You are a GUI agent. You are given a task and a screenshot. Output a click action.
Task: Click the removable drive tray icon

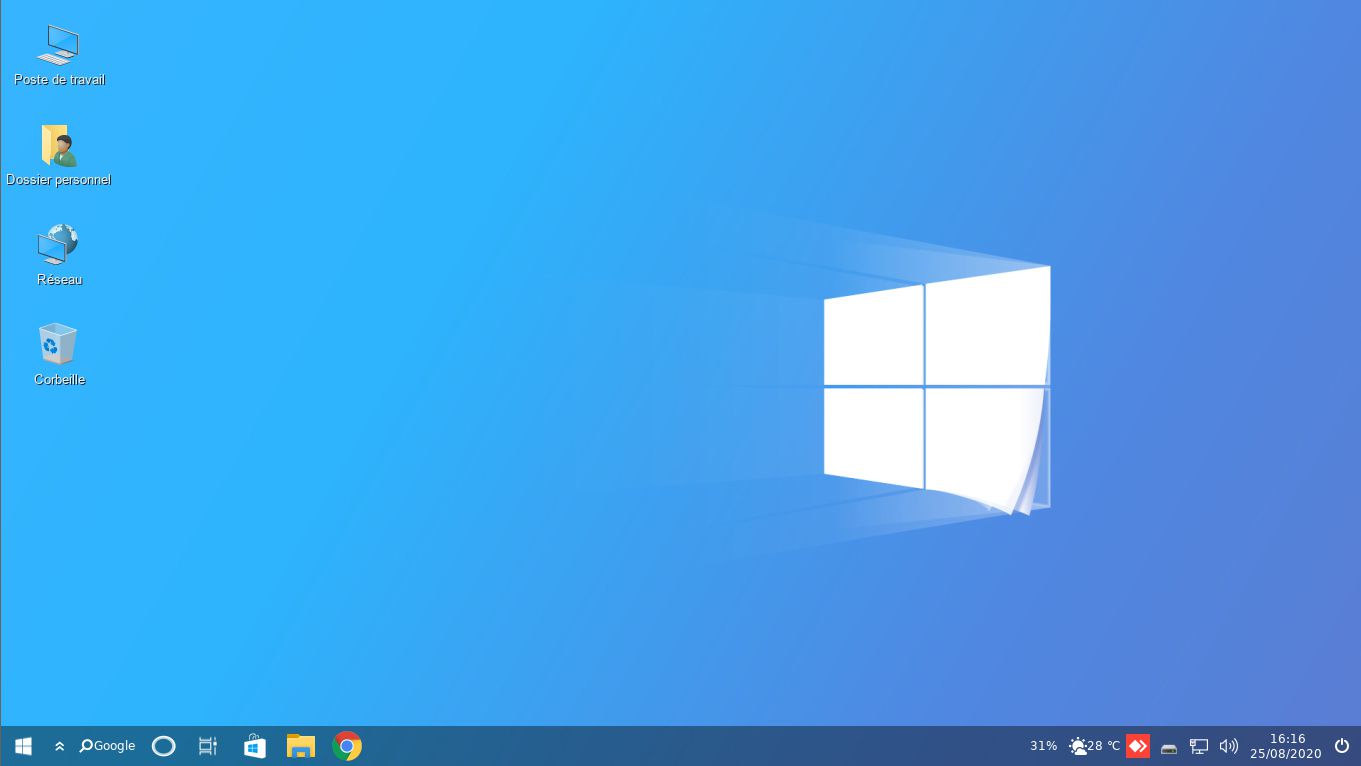click(x=1169, y=747)
